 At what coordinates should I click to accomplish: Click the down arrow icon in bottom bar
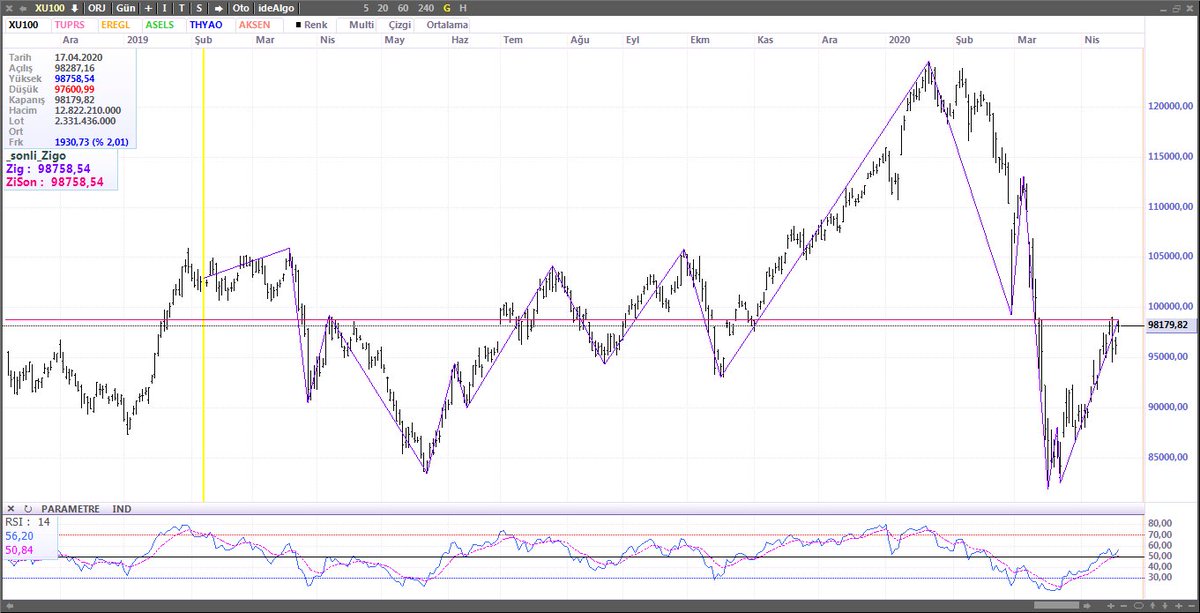(1165, 606)
